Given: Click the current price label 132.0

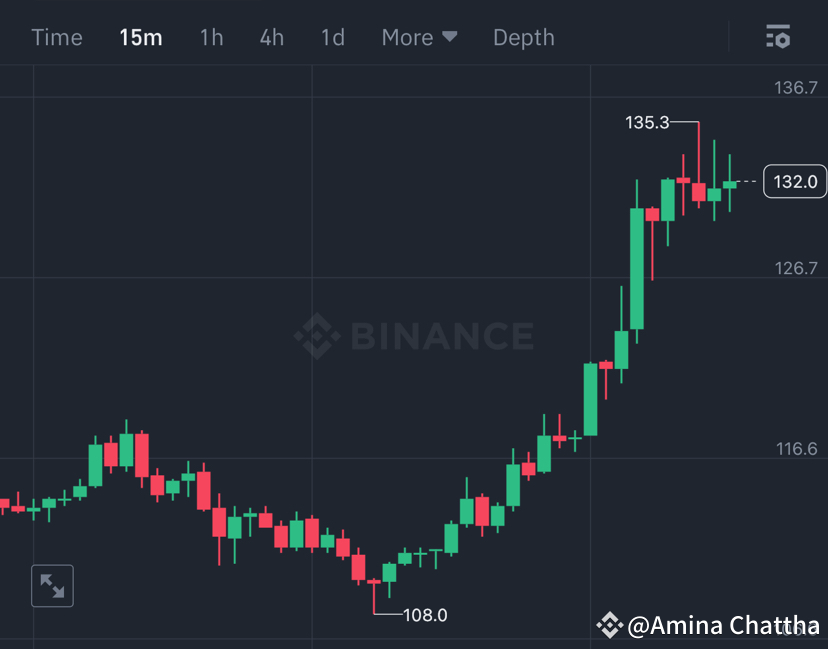Looking at the screenshot, I should [795, 182].
